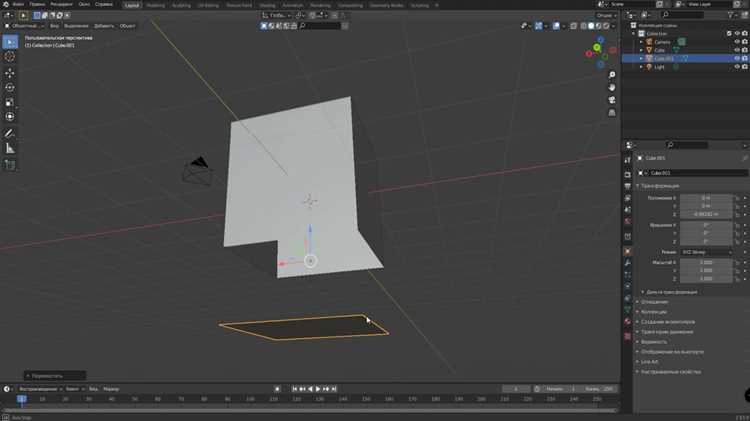Click the outliner search field

tap(682, 15)
